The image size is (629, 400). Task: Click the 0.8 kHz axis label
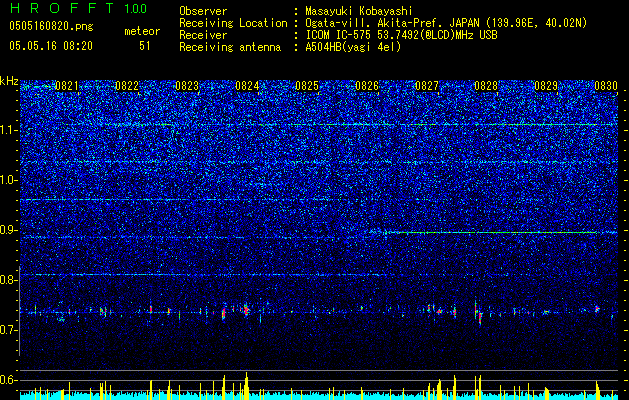click(x=8, y=280)
